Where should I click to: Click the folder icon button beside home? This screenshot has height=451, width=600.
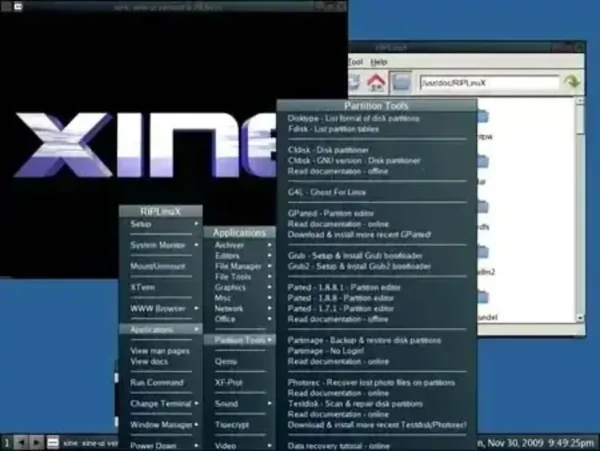click(401, 82)
